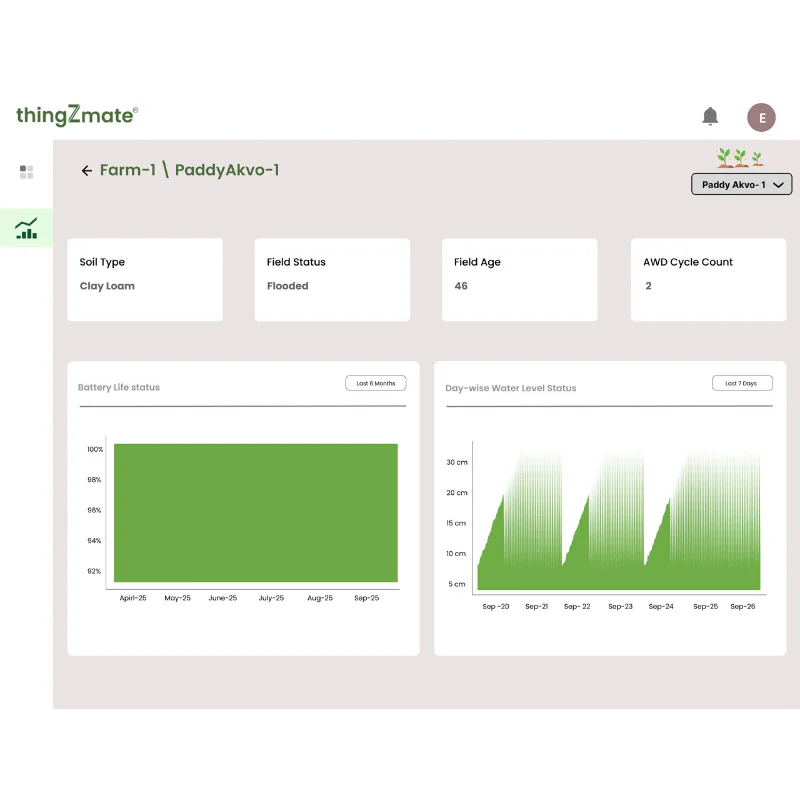Click the thingZmate logo
800x800 pixels.
[x=77, y=116]
